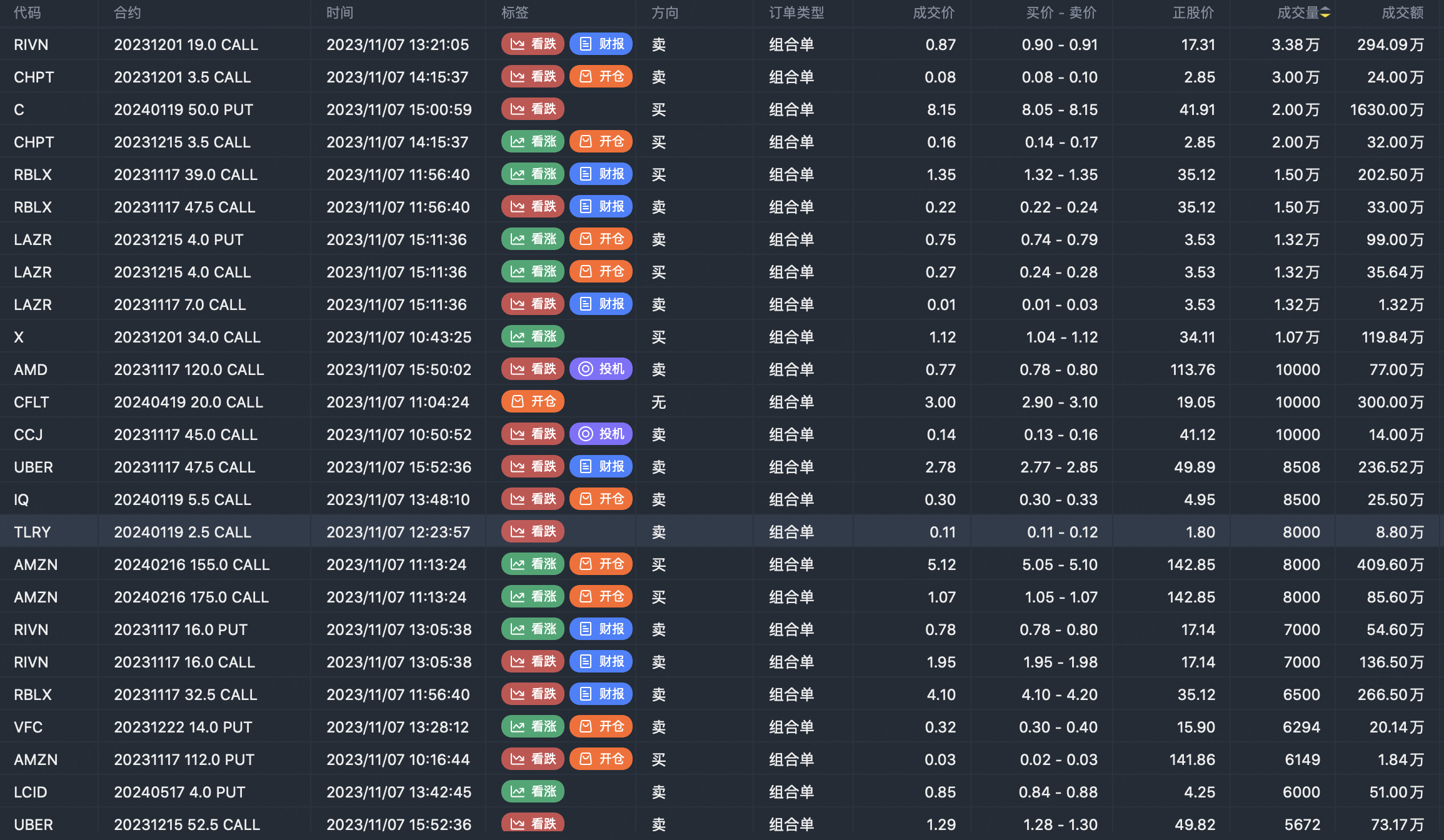Image resolution: width=1444 pixels, height=840 pixels.
Task: Select ticker C in the 代码 column
Action: [19, 110]
